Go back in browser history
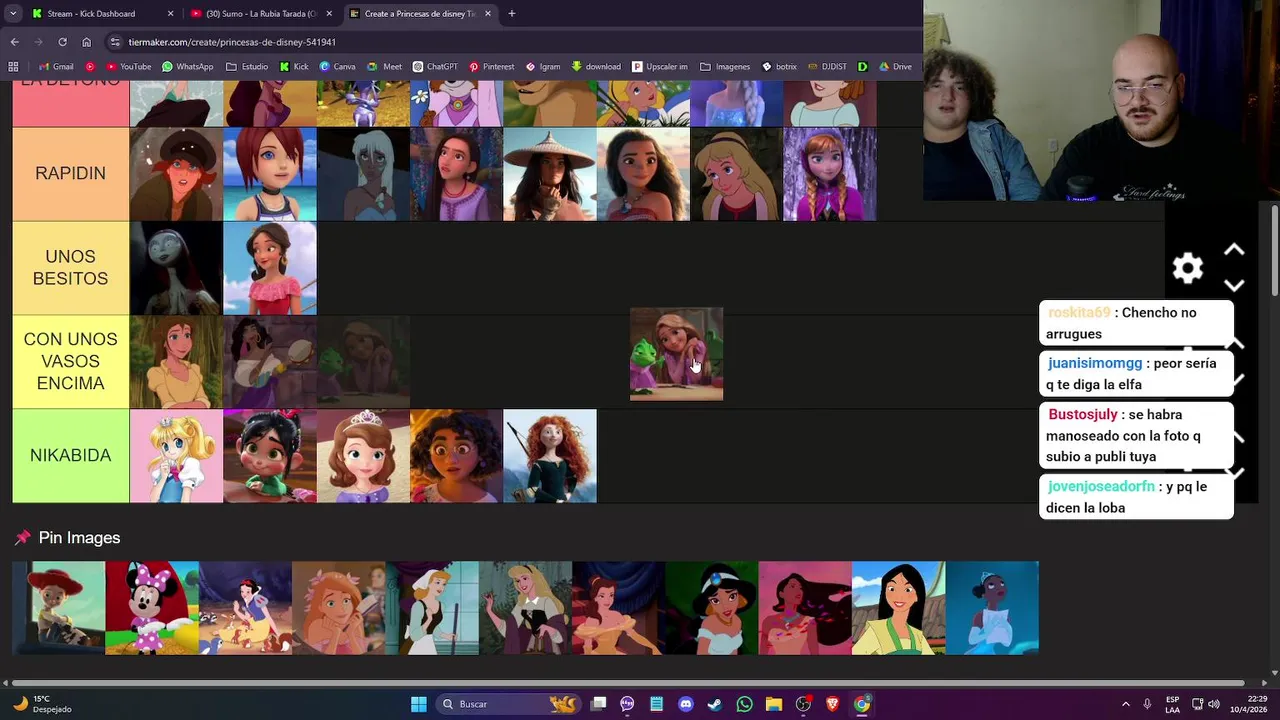 14,42
